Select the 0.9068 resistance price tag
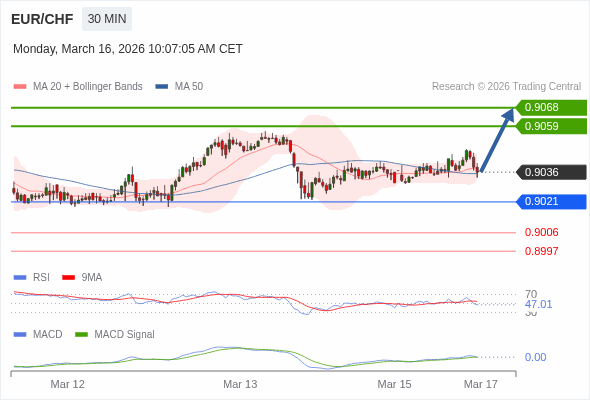This screenshot has width=590, height=400. point(551,108)
